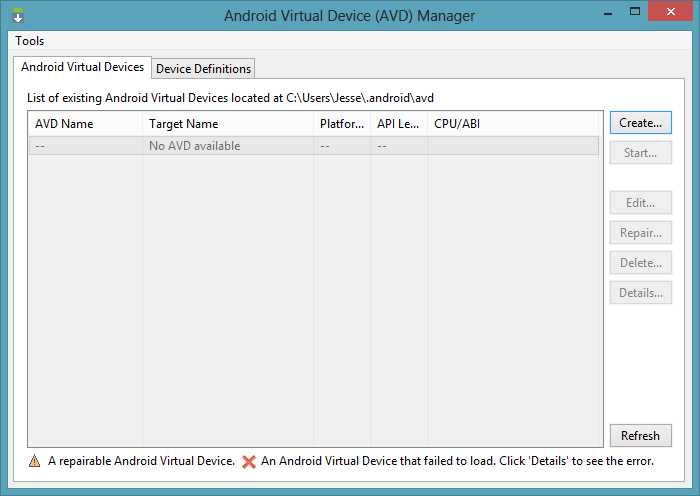
Task: Sort by the Target Name column header
Action: click(x=229, y=124)
